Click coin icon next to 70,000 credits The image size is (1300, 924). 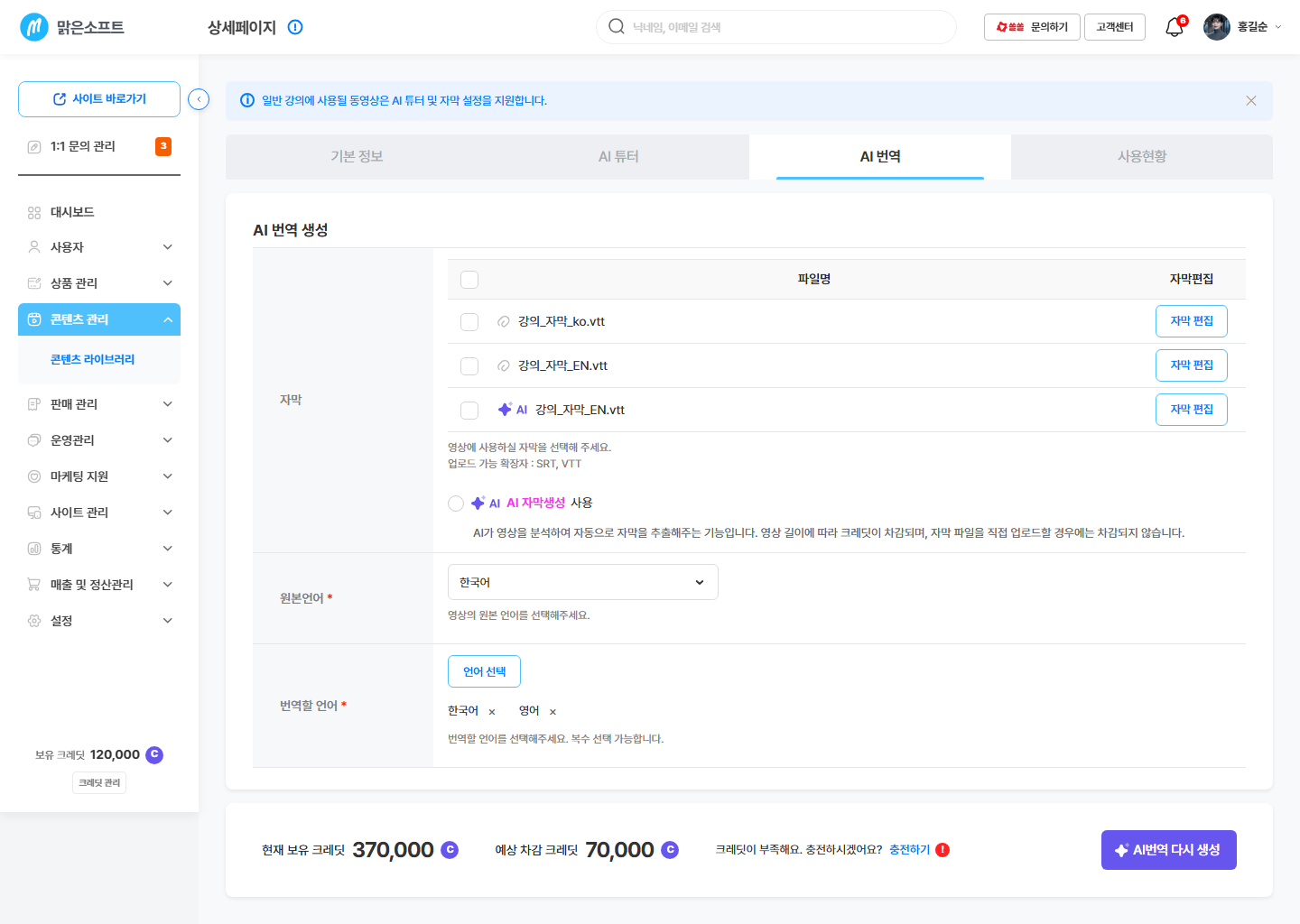670,849
